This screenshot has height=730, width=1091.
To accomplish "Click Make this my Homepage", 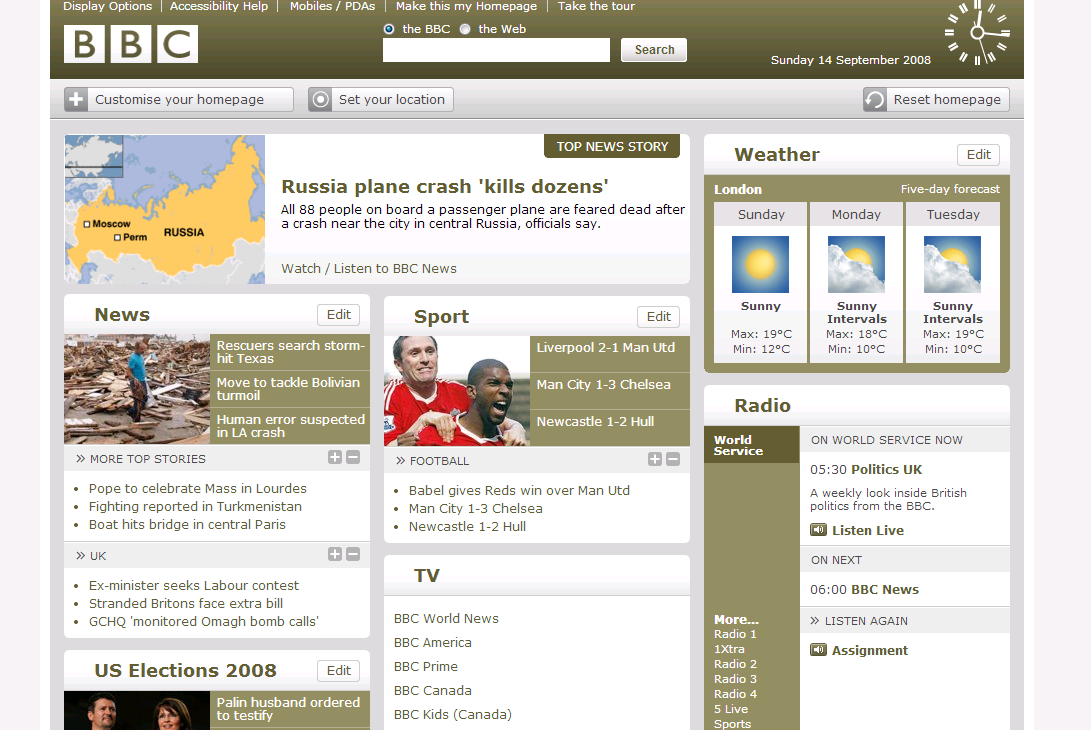I will tap(466, 6).
